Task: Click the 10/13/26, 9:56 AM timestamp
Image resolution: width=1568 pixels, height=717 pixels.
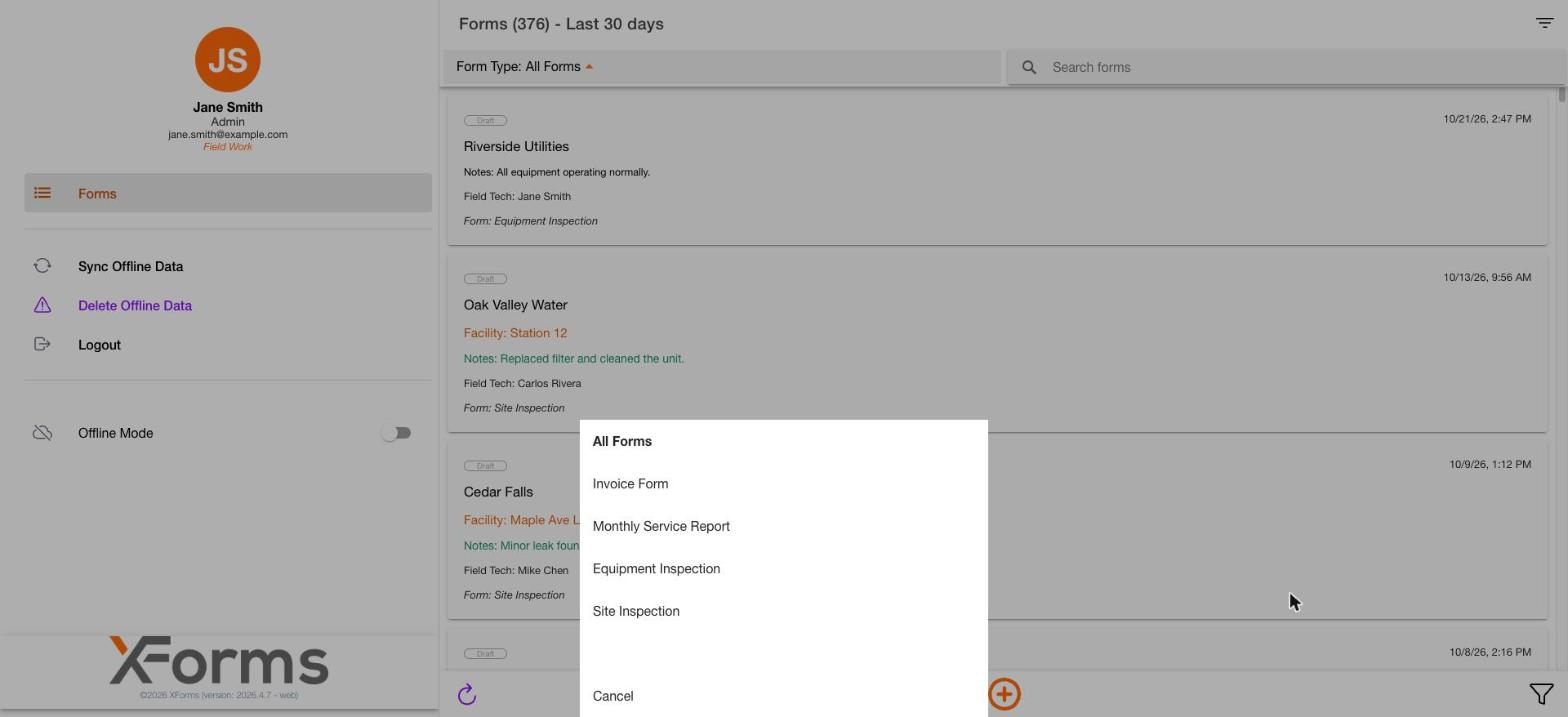Action: click(x=1487, y=277)
